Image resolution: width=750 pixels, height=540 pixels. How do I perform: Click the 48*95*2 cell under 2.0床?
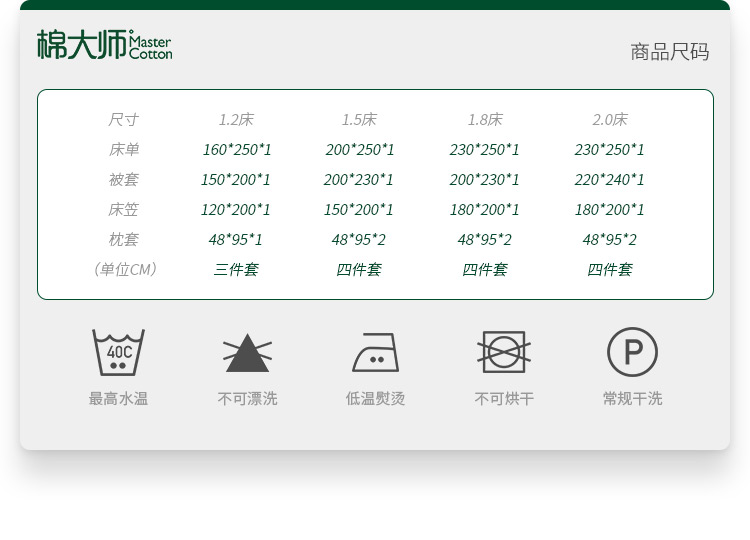point(609,239)
